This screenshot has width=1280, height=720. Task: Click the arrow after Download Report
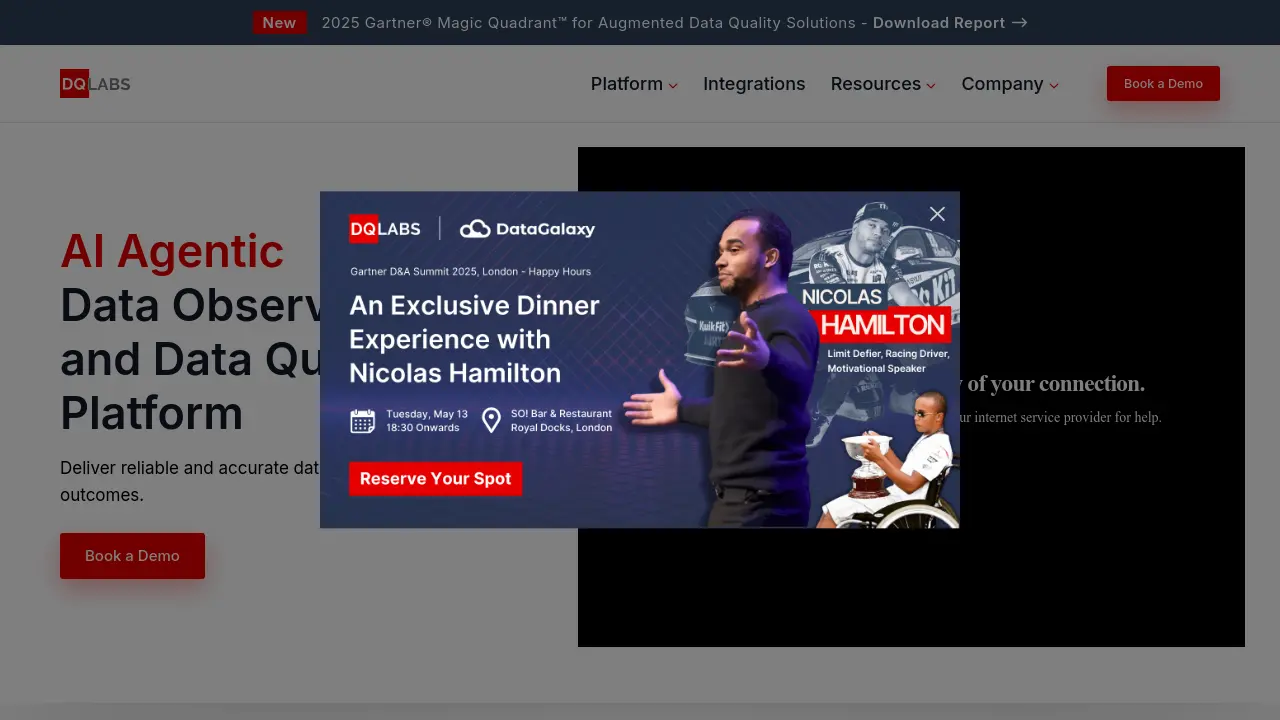coord(1020,23)
